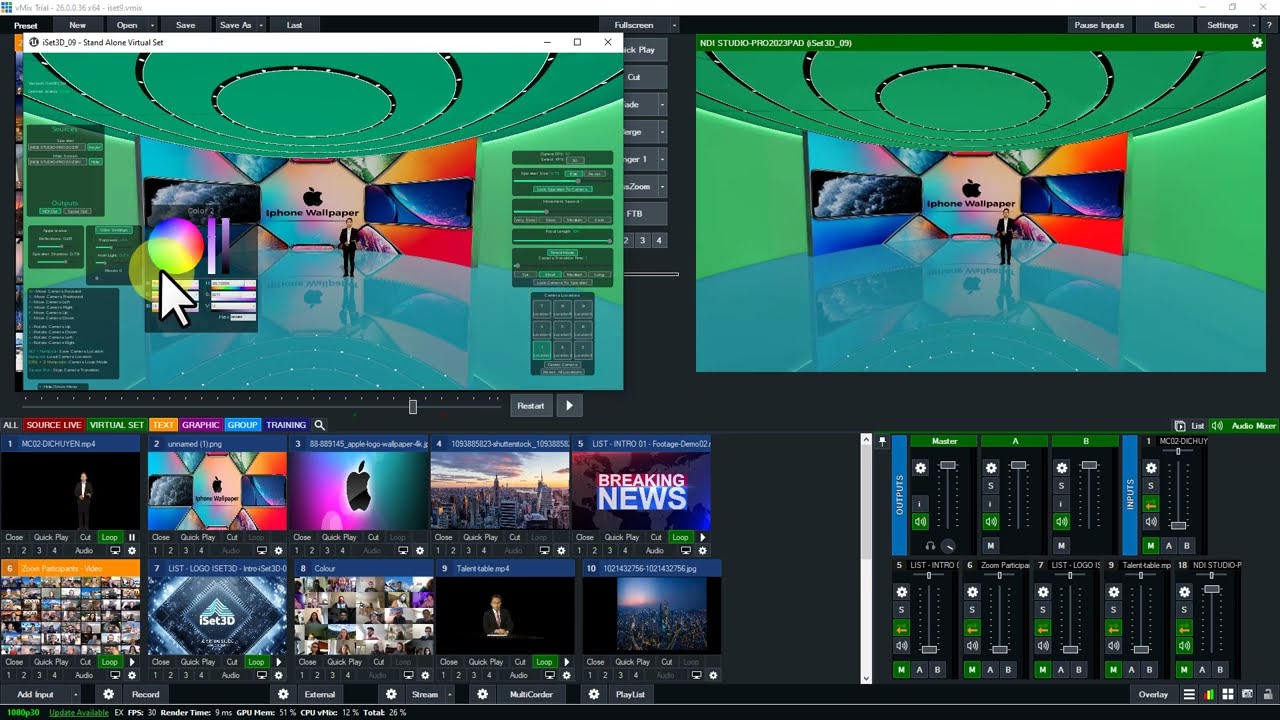Select the GROUP category tab

point(241,425)
